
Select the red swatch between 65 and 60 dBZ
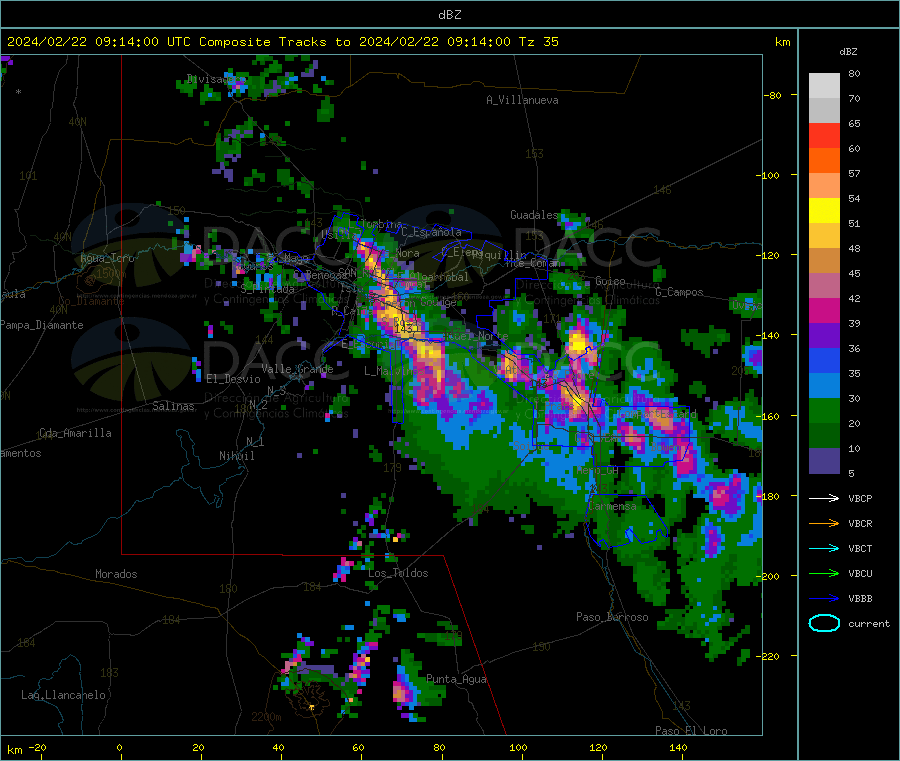(824, 135)
